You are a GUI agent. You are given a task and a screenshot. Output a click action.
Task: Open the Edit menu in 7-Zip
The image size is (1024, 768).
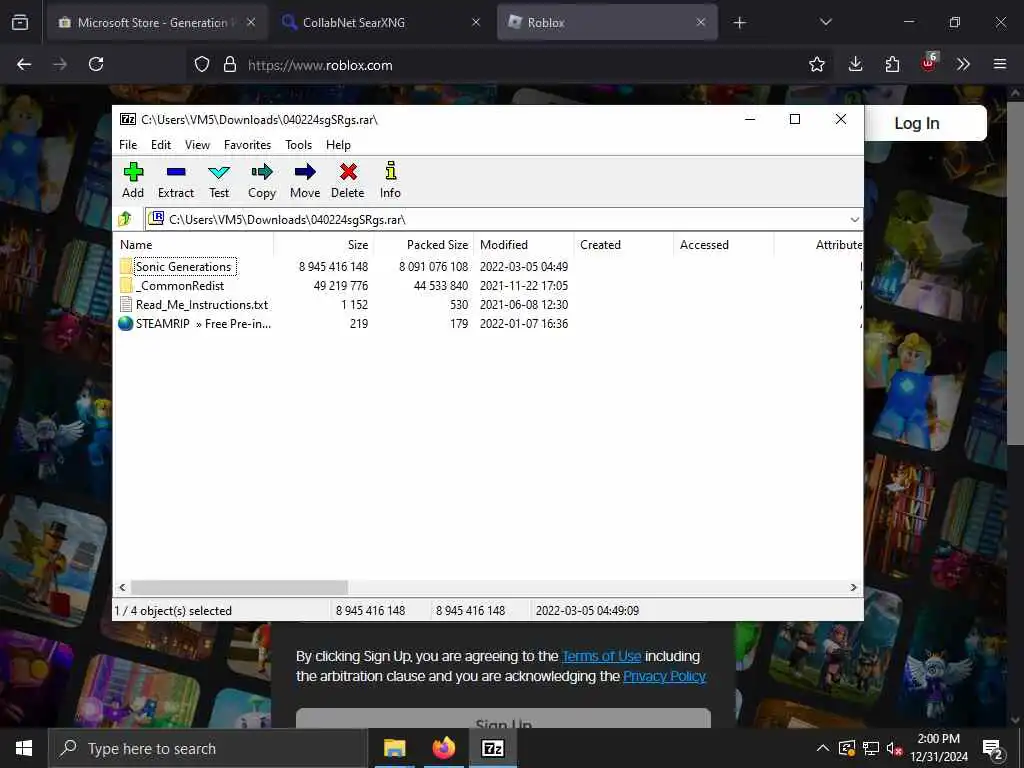tap(161, 145)
